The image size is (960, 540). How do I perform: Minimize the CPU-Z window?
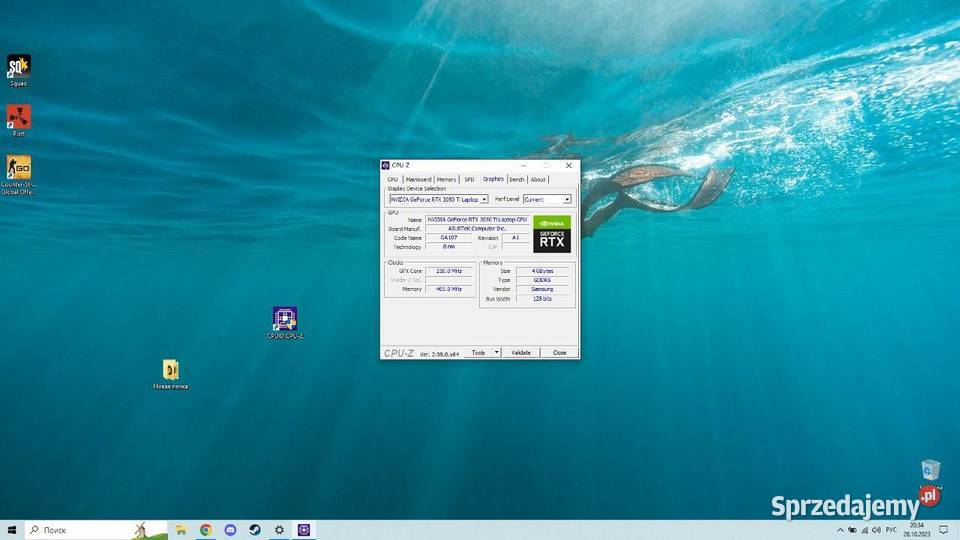tap(523, 165)
